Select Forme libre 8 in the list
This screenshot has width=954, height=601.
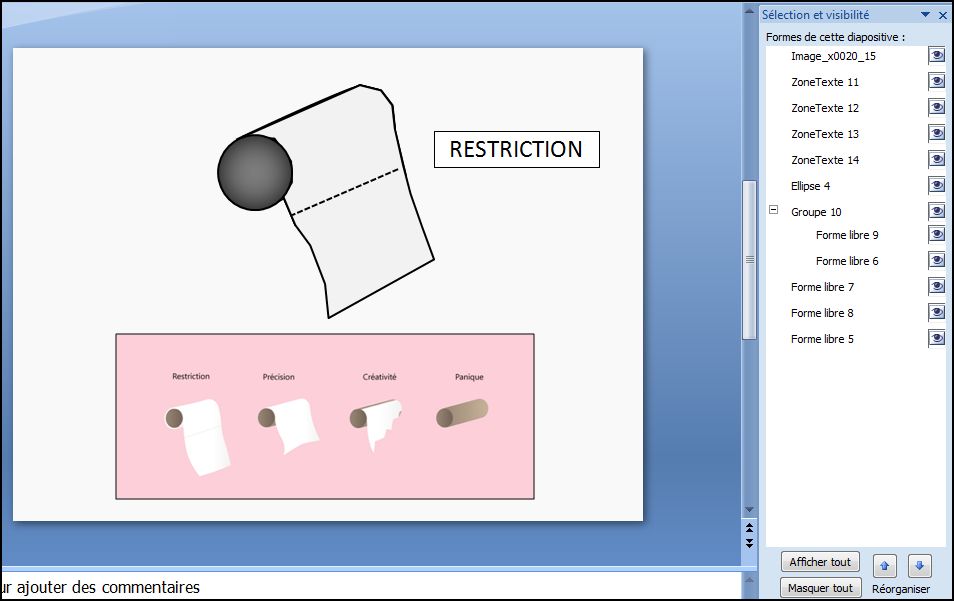click(x=822, y=313)
